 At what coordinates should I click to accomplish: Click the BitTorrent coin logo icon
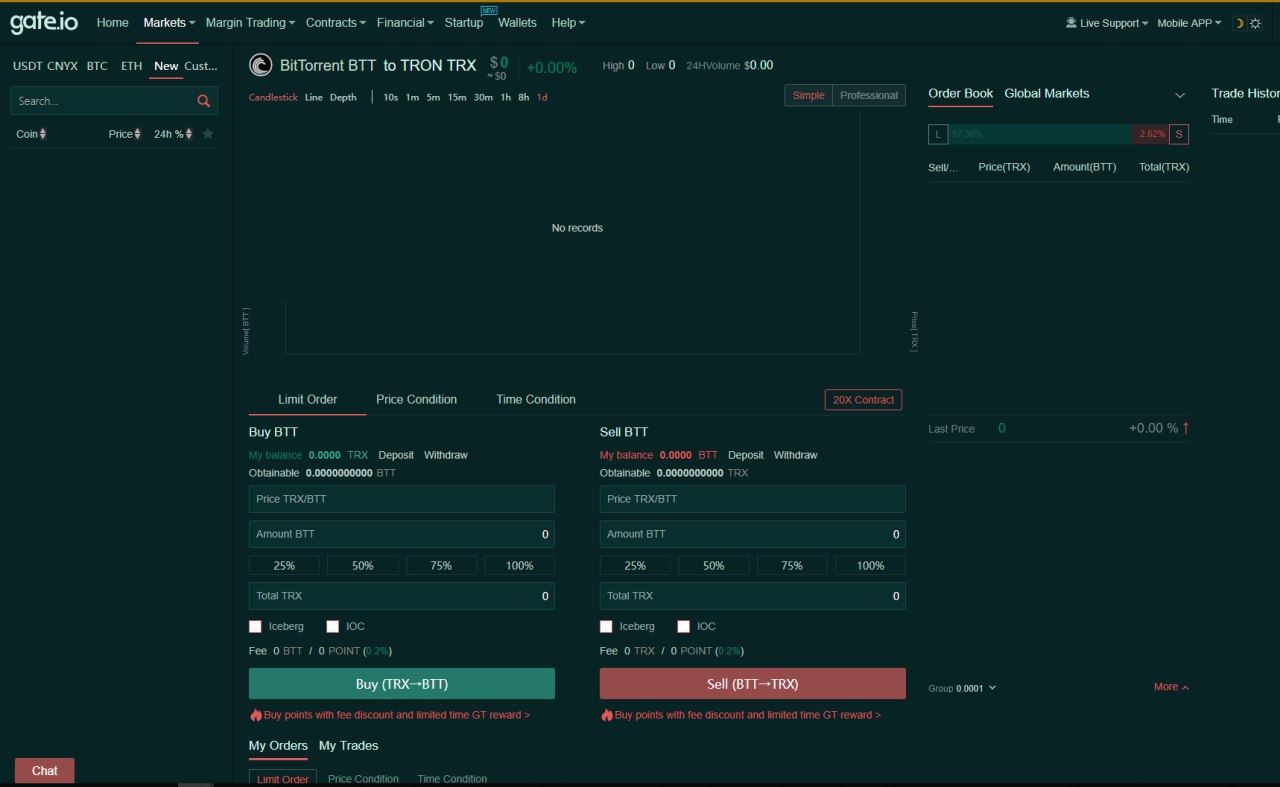click(x=260, y=65)
